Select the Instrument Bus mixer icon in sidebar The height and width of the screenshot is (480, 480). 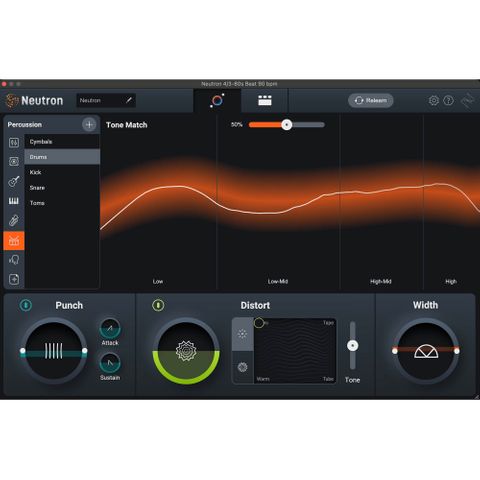click(14, 142)
